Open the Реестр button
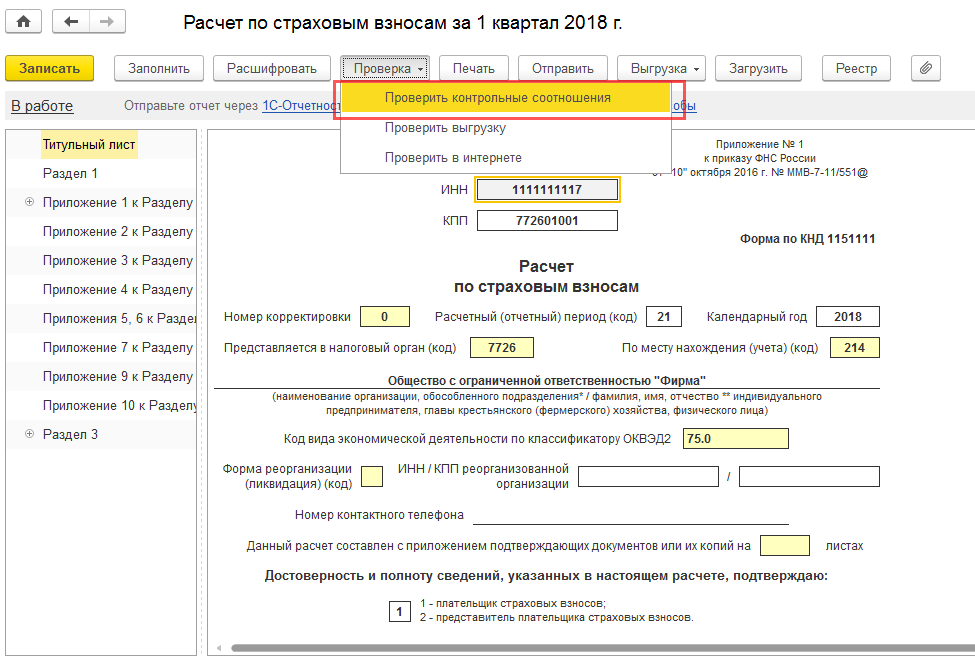975x662 pixels. point(856,68)
